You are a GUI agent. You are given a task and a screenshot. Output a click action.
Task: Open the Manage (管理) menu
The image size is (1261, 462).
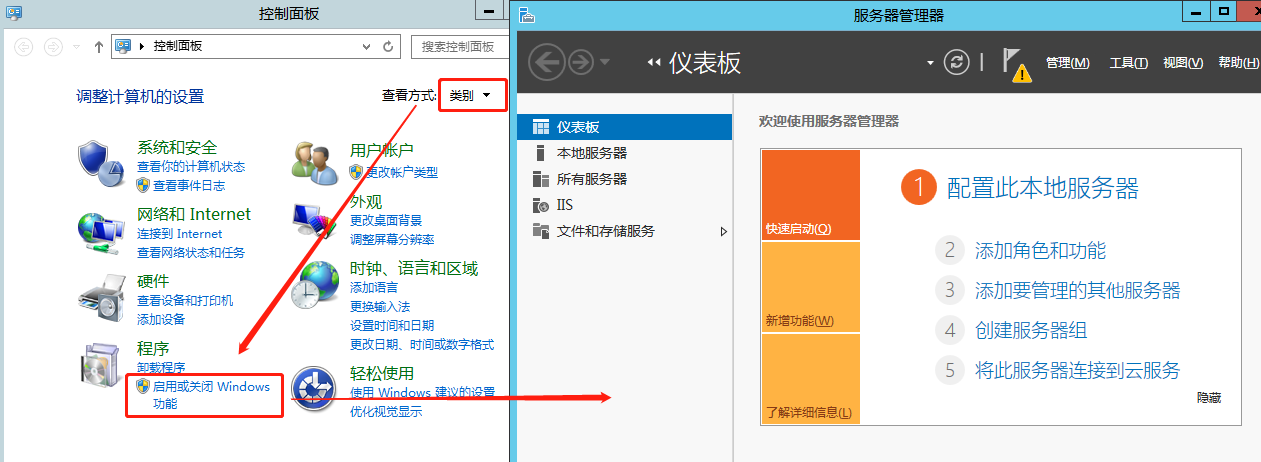tap(1067, 63)
